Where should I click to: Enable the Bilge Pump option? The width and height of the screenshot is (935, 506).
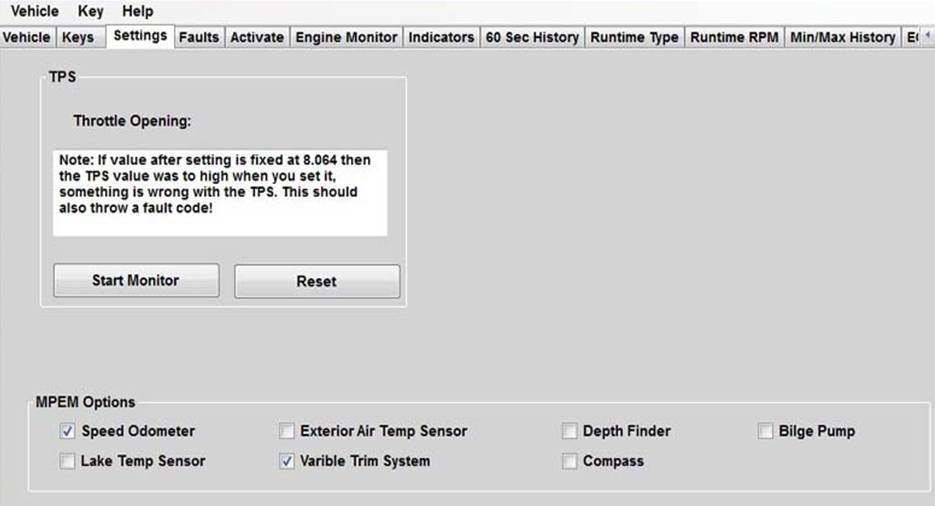[765, 431]
